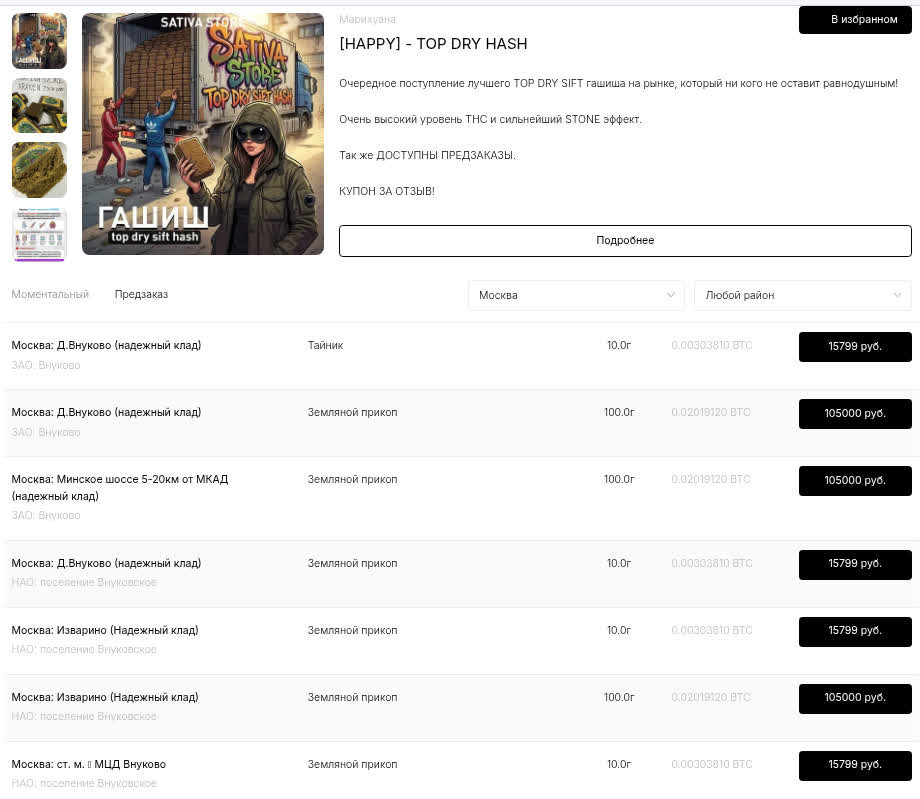Select the first product thumbnail image
Screen dimensions: 920x799
click(39, 41)
